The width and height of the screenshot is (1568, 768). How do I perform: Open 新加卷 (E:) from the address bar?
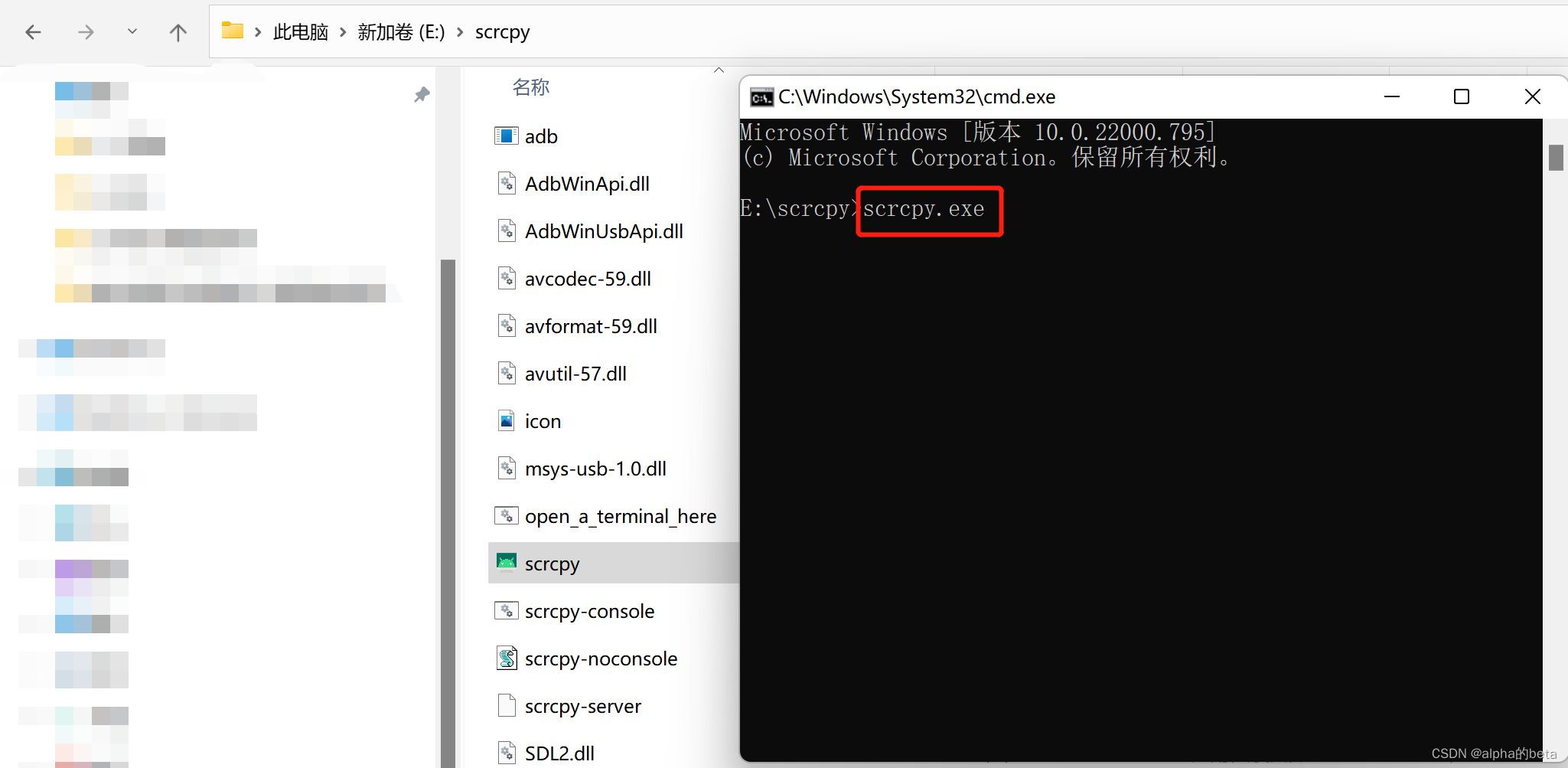coord(401,32)
